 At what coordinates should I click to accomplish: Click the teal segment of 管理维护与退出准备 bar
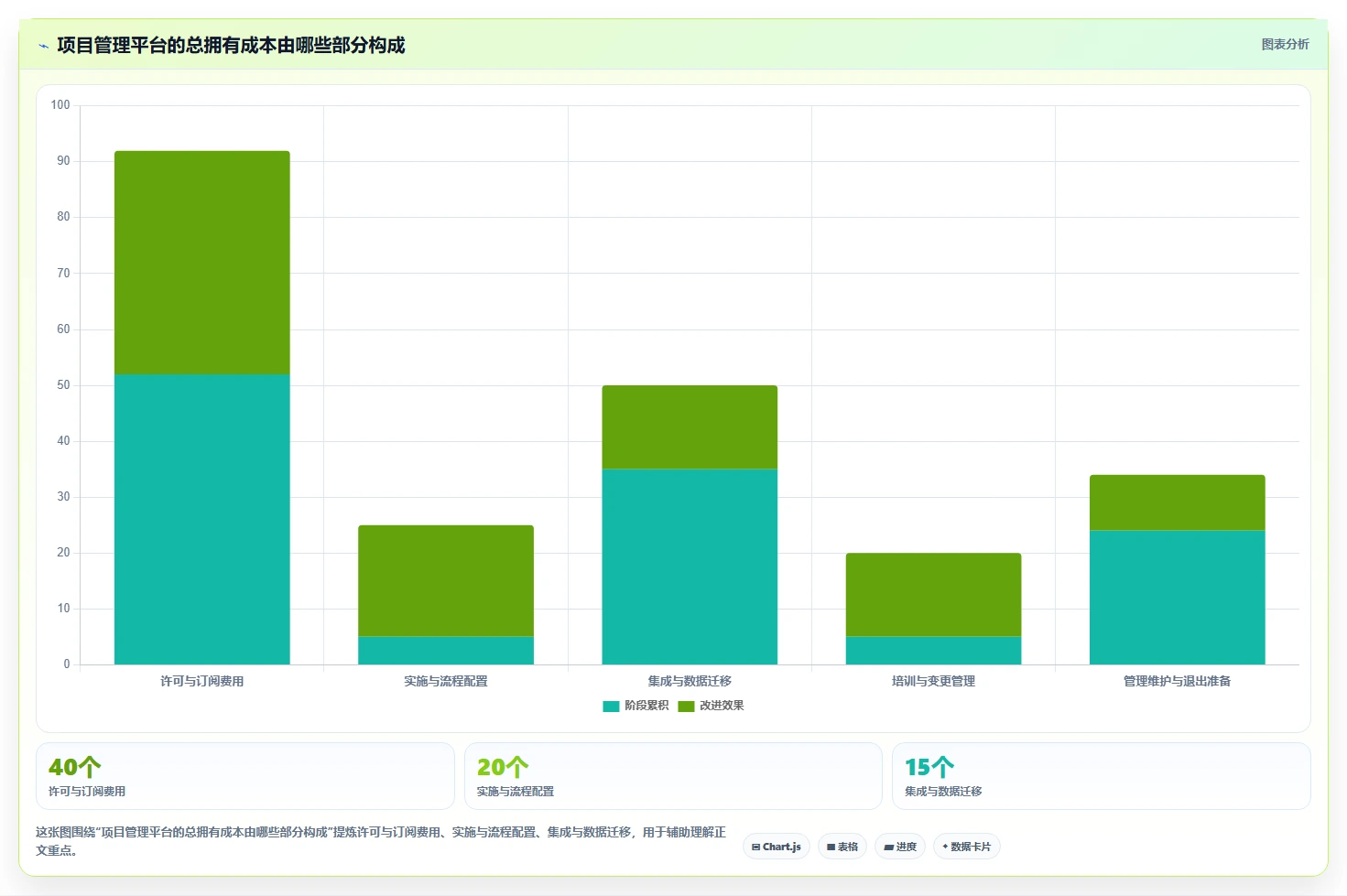1177,598
